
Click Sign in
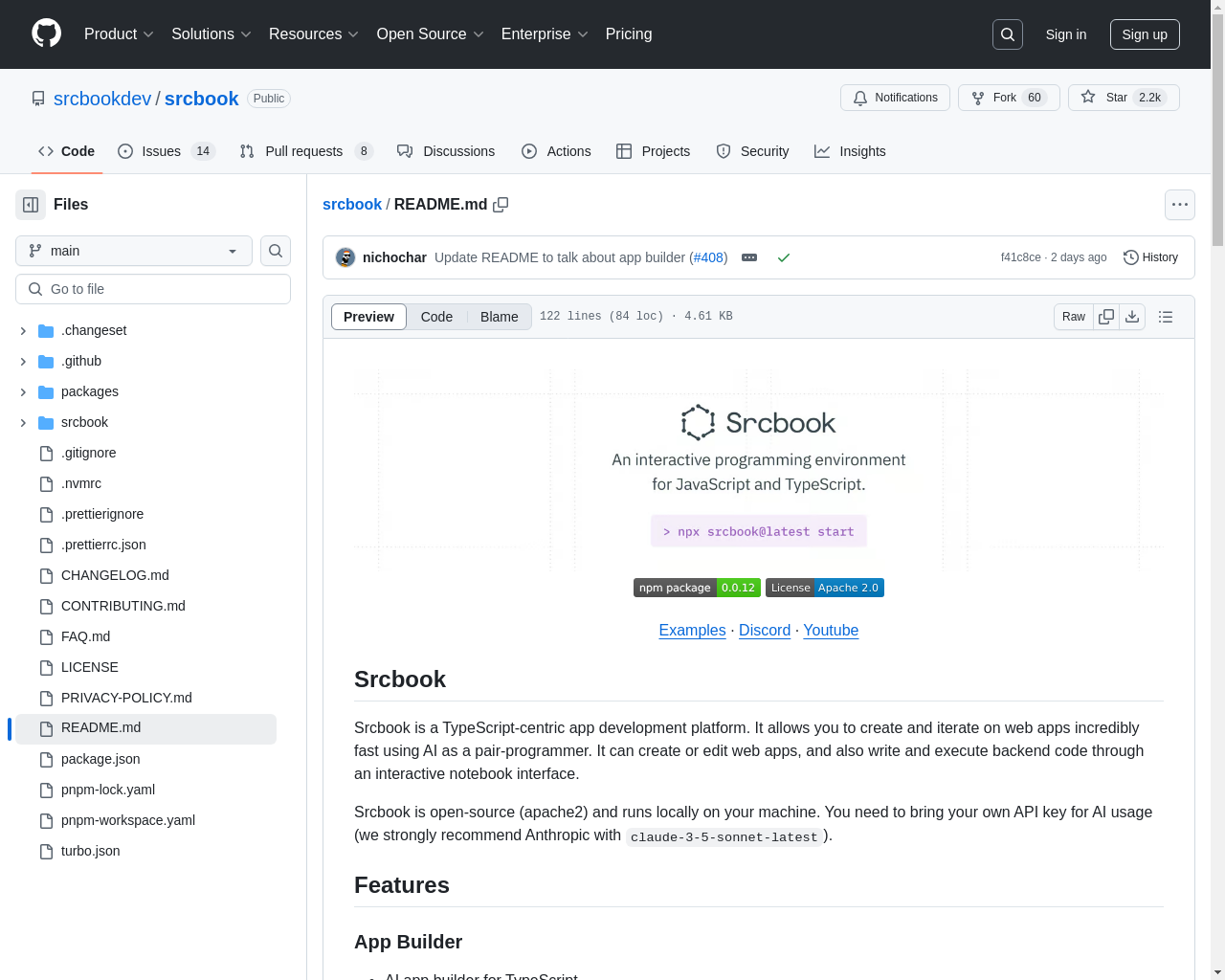pos(1066,34)
